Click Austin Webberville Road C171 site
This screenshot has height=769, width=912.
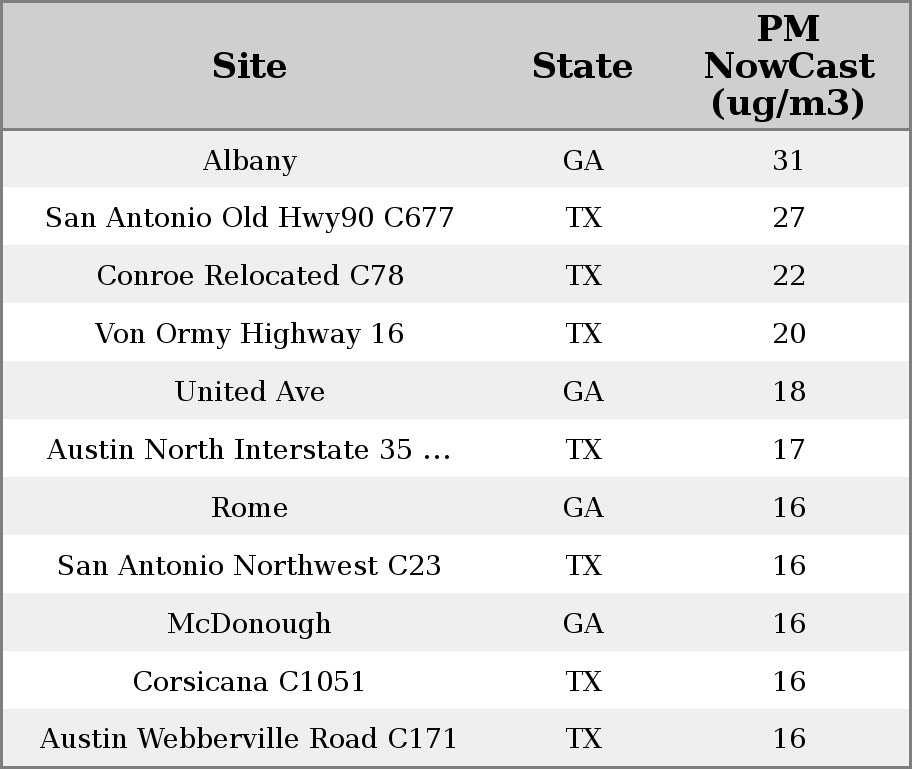pos(250,739)
